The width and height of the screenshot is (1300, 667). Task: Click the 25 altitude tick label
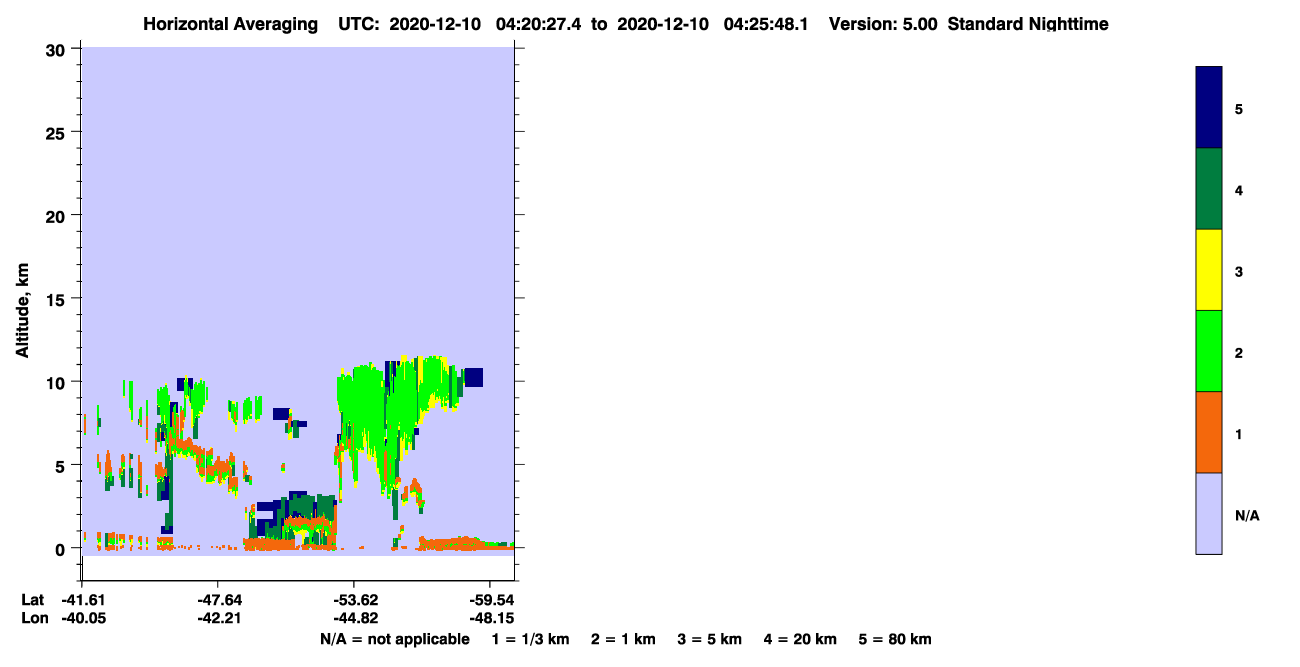coord(58,132)
